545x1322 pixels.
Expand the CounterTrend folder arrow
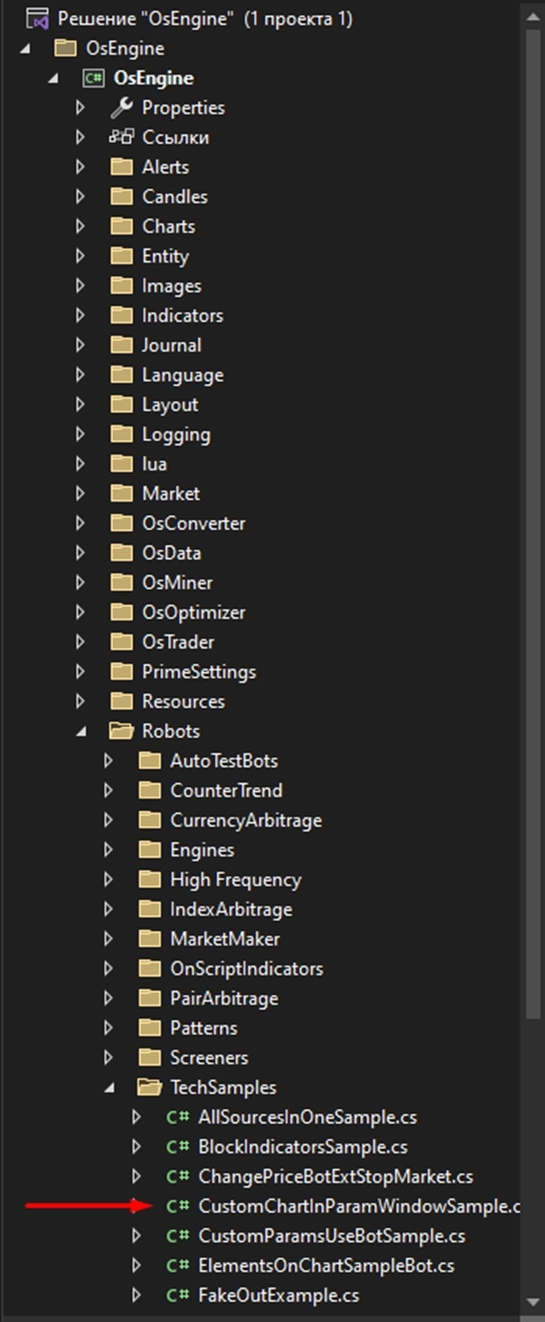[x=110, y=790]
